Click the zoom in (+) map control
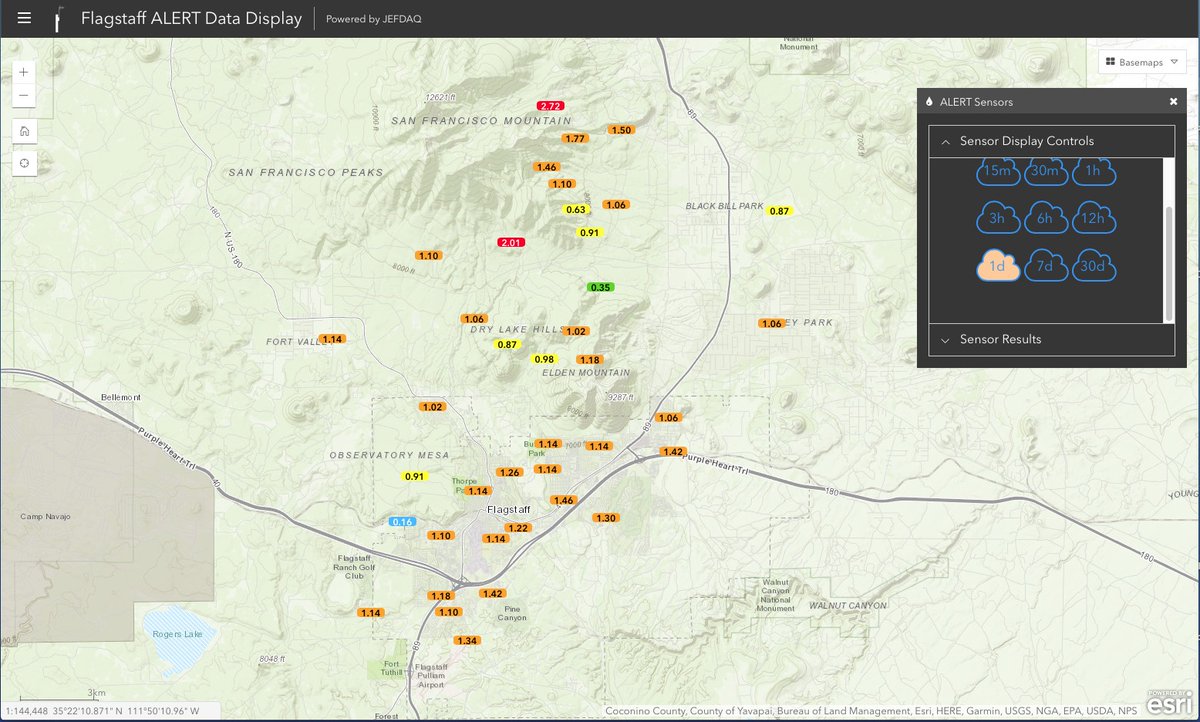This screenshot has width=1200, height=722. click(23, 72)
